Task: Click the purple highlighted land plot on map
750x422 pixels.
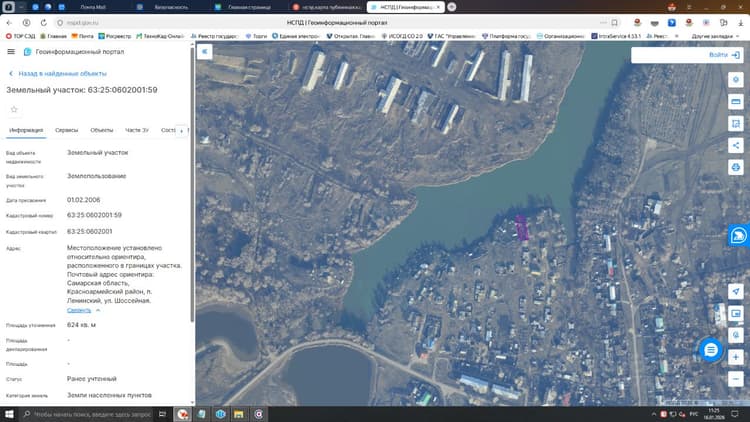Action: click(x=521, y=228)
